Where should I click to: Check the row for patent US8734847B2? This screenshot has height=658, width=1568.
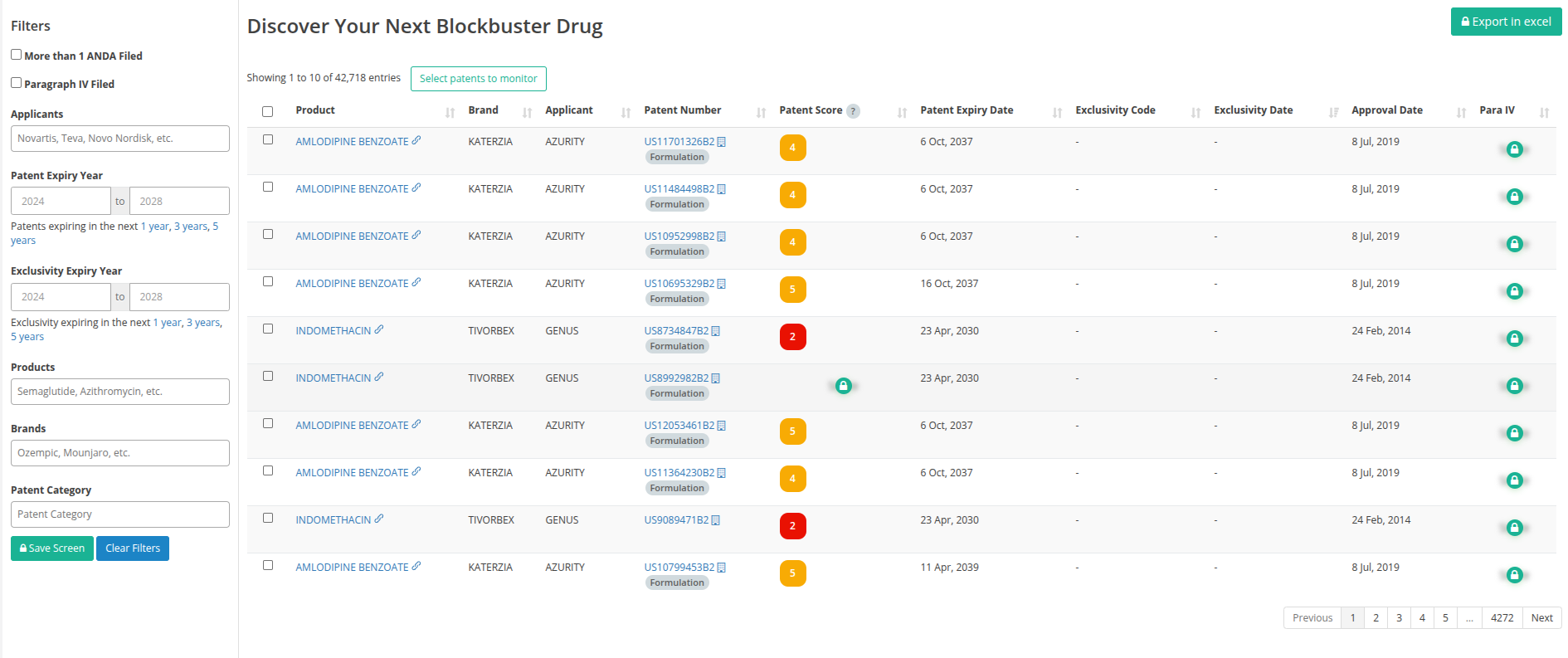pyautogui.click(x=267, y=329)
